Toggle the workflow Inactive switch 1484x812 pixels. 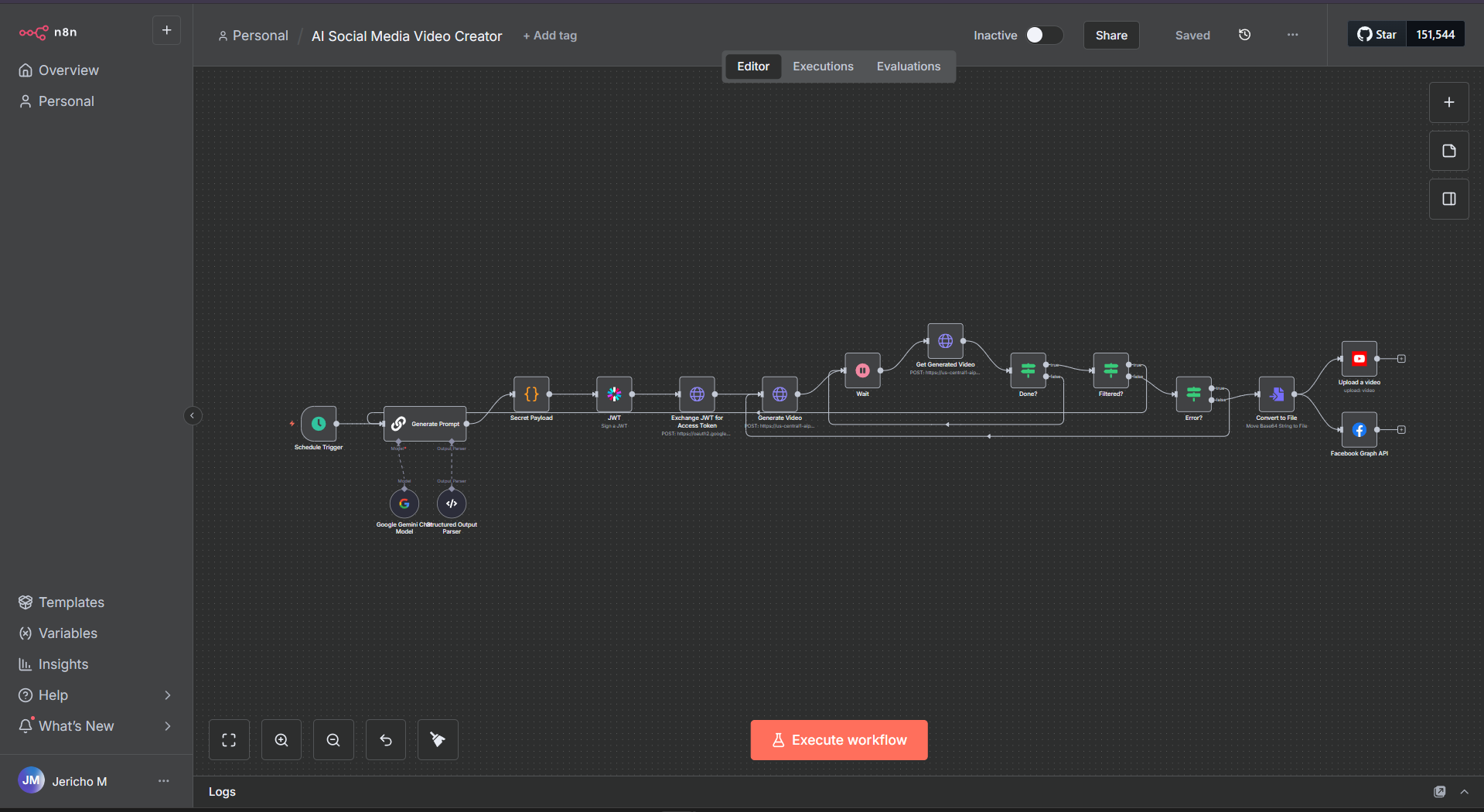coord(1043,35)
